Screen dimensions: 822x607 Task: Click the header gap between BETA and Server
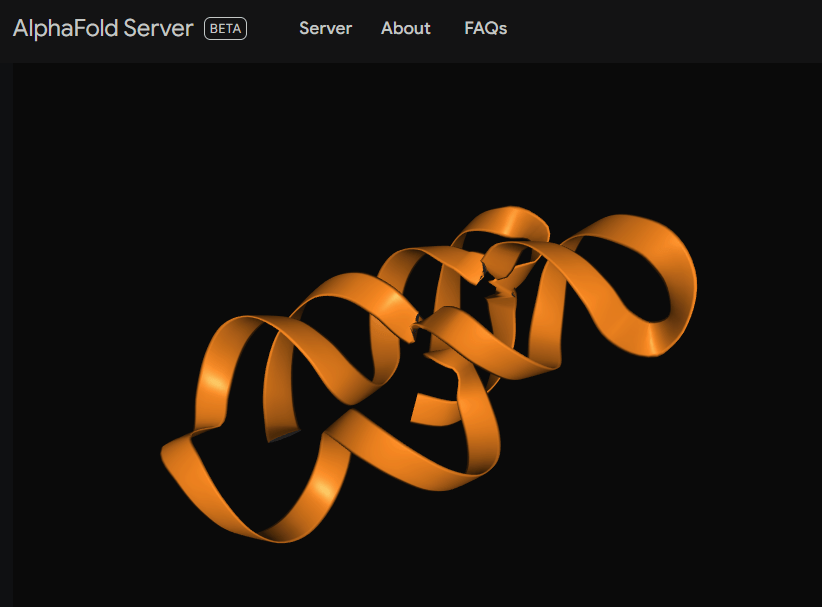[x=272, y=28]
